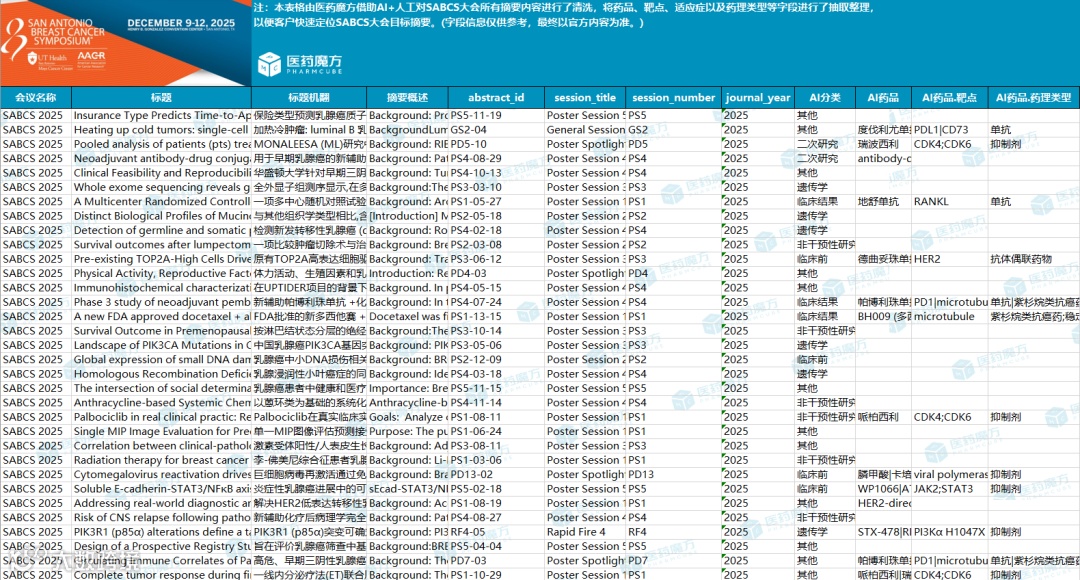Image resolution: width=1080 pixels, height=580 pixels.
Task: Click machine translation cell starting 'FDA批准的新多西他赛'
Action: tap(309, 316)
